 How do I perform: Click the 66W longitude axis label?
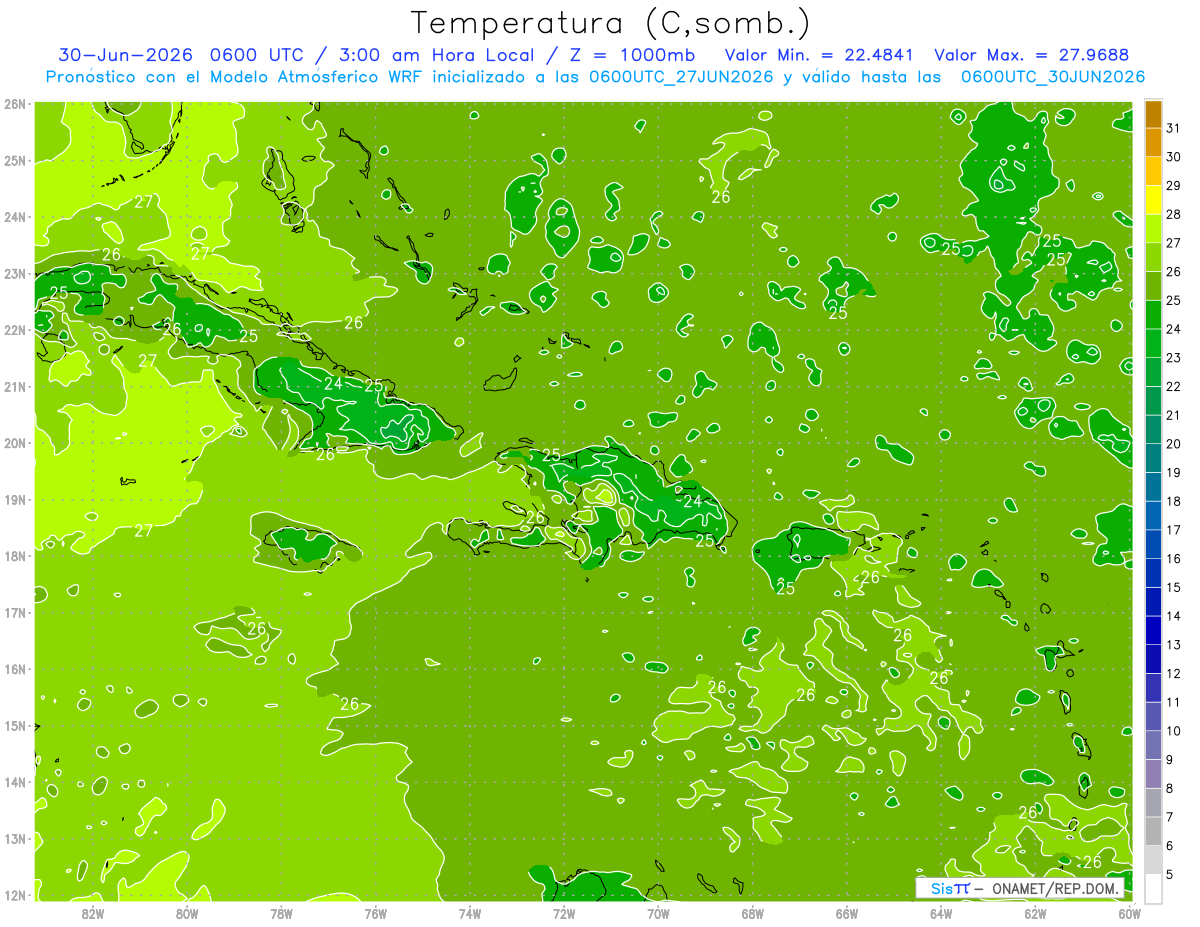[847, 913]
